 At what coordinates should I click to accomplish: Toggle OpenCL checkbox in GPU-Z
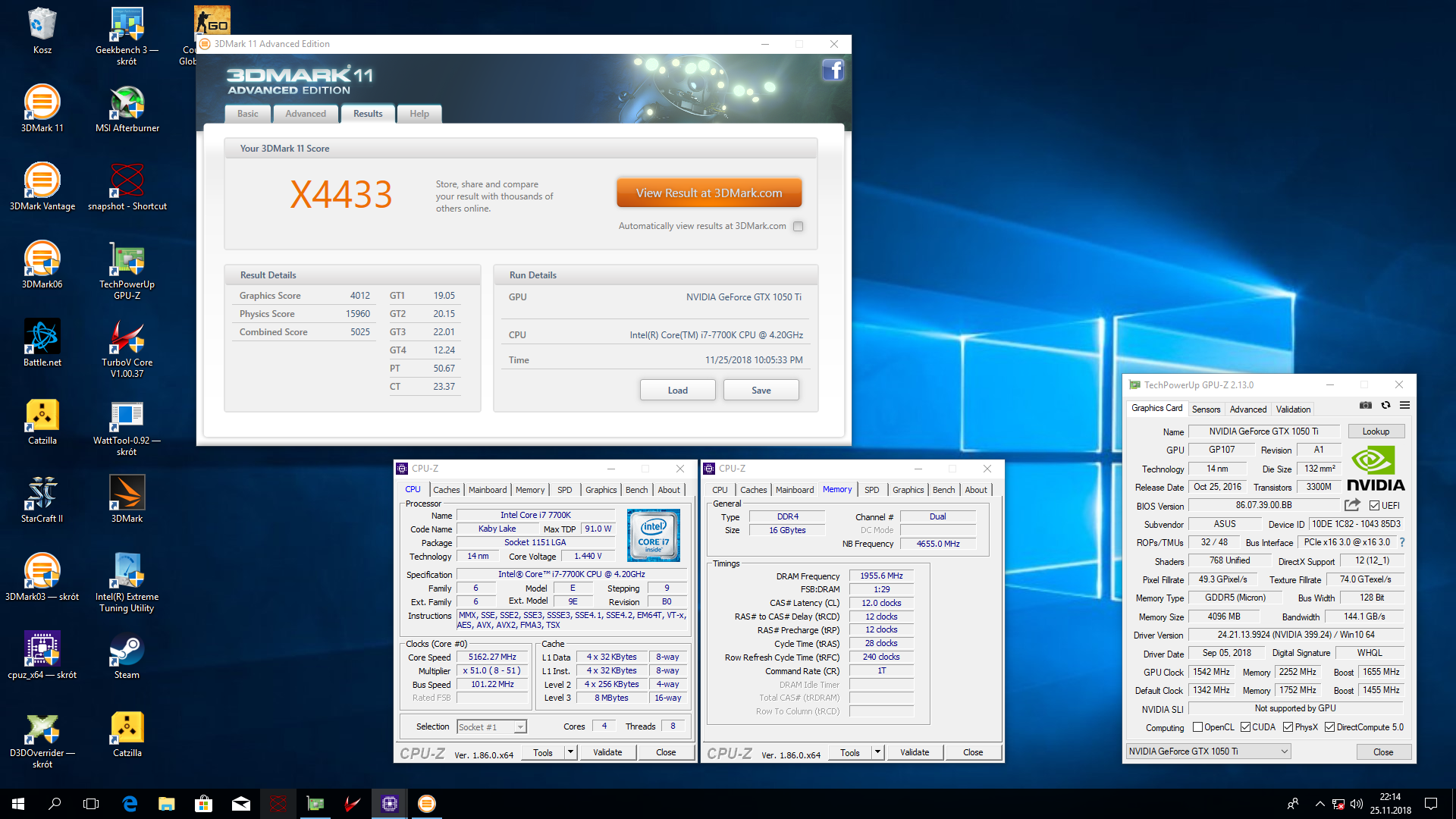[1197, 727]
